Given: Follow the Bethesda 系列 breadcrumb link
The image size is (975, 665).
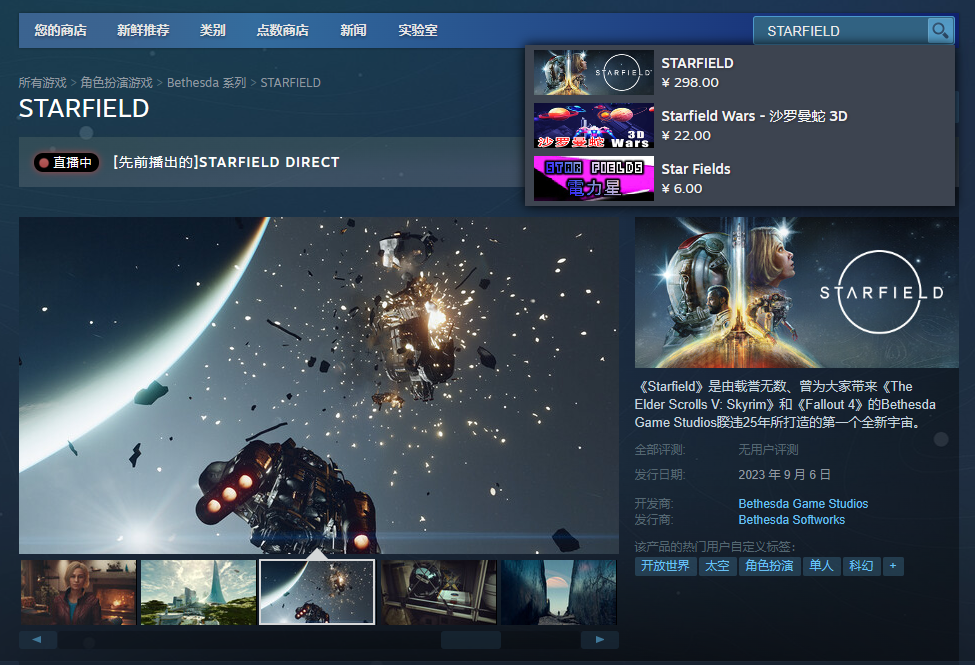Looking at the screenshot, I should [206, 83].
